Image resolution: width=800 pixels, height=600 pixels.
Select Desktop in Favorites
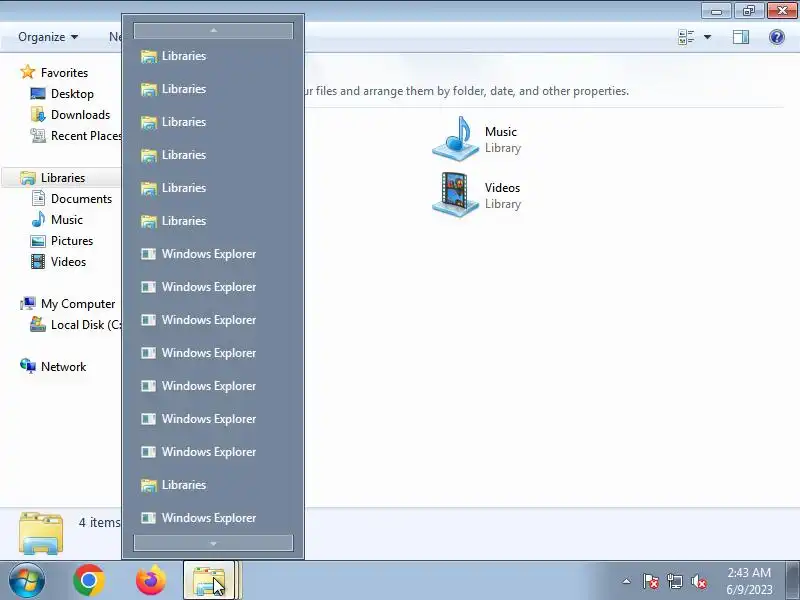pyautogui.click(x=72, y=94)
